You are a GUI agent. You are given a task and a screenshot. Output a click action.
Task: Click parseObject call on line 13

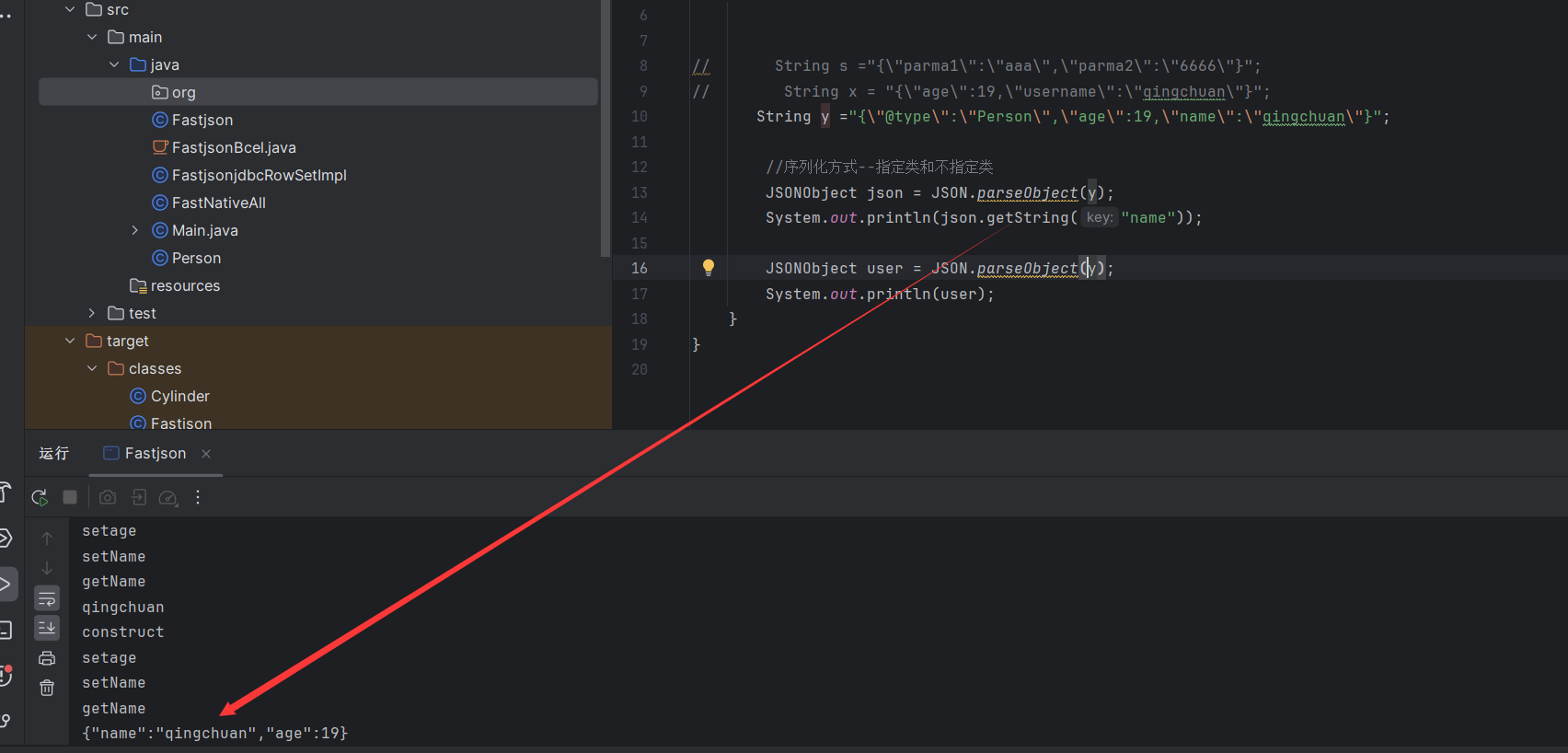[1027, 192]
